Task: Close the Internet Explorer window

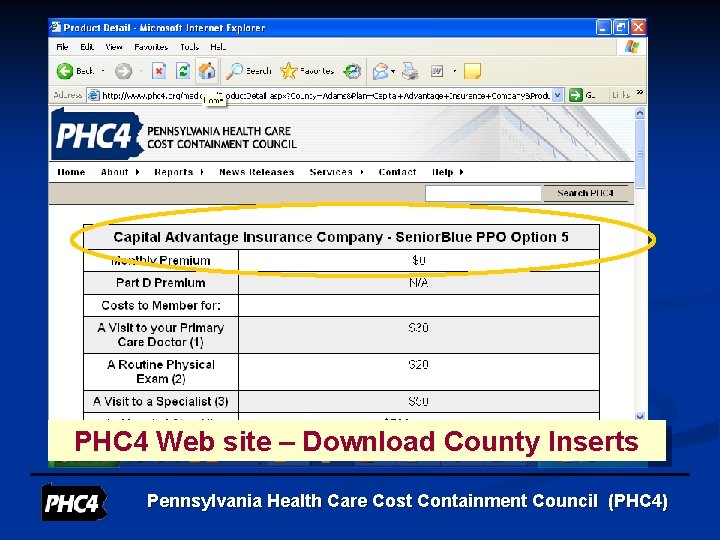Action: pyautogui.click(x=638, y=28)
